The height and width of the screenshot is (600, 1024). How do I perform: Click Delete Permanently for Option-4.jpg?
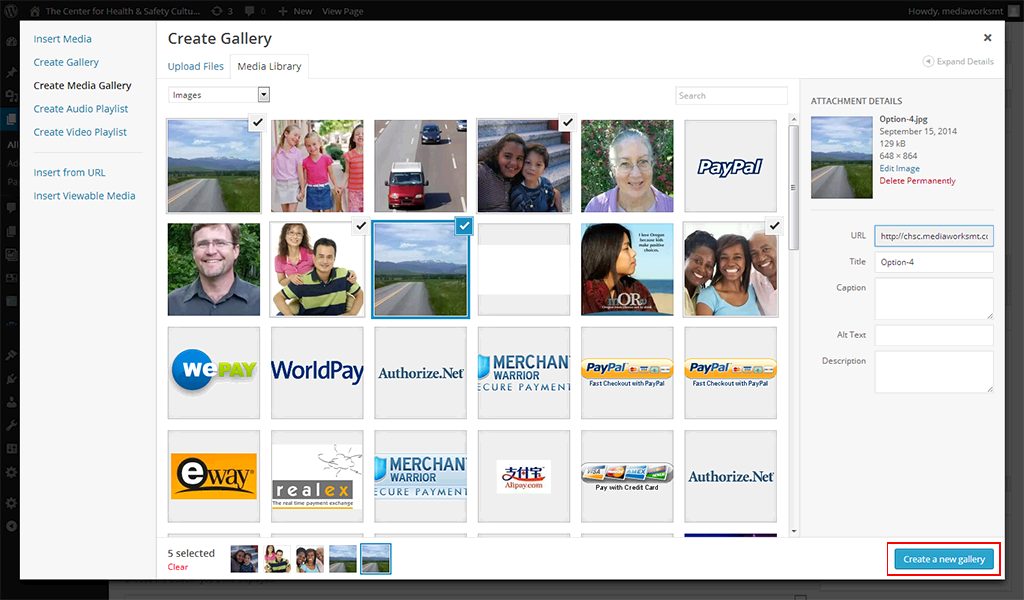coord(917,180)
